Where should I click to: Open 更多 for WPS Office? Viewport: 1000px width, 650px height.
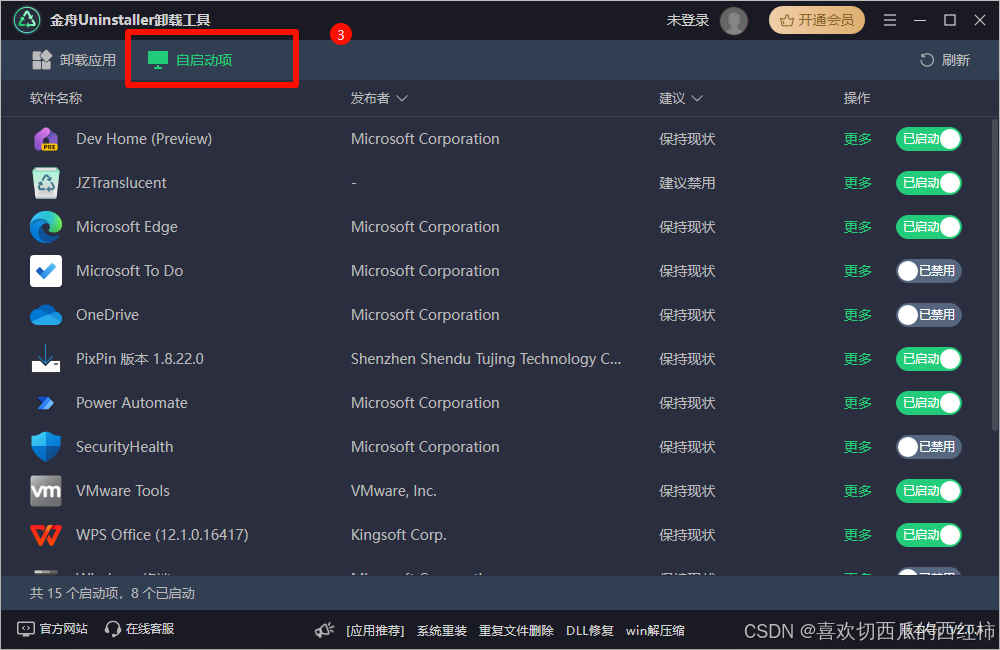(857, 535)
